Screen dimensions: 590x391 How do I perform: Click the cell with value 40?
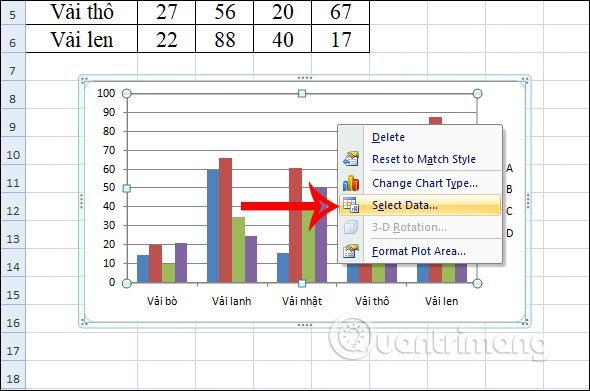point(283,39)
